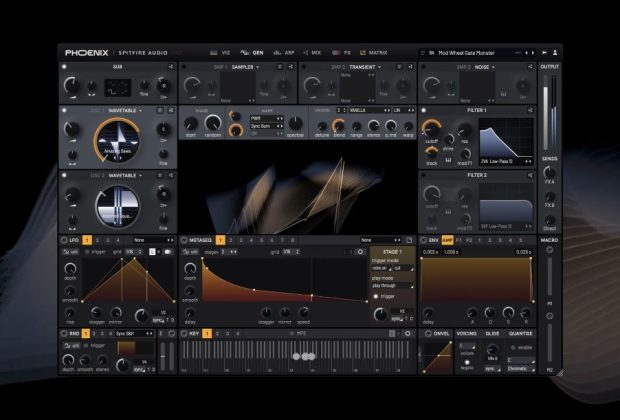This screenshot has width=620, height=420.
Task: Toggle the SUB oscillator power
Action: tap(64, 67)
